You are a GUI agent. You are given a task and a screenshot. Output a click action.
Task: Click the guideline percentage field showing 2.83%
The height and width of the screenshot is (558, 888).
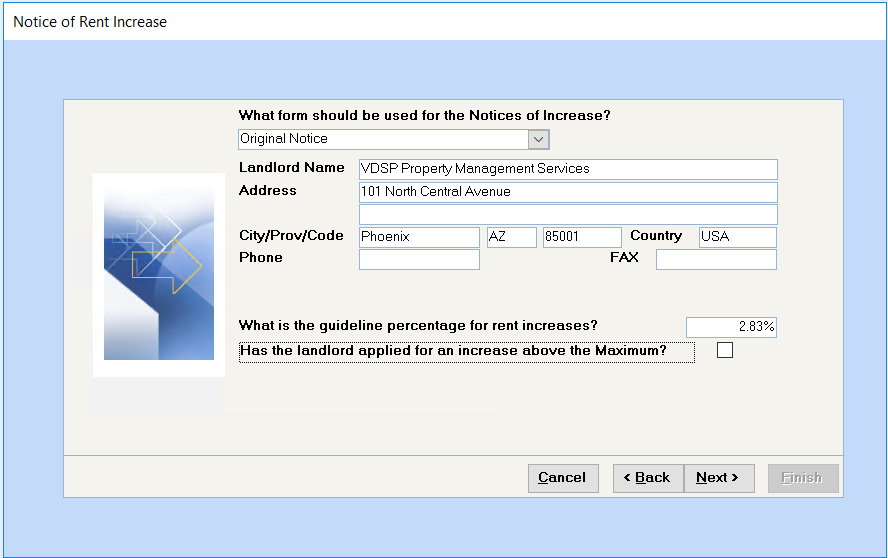point(731,327)
